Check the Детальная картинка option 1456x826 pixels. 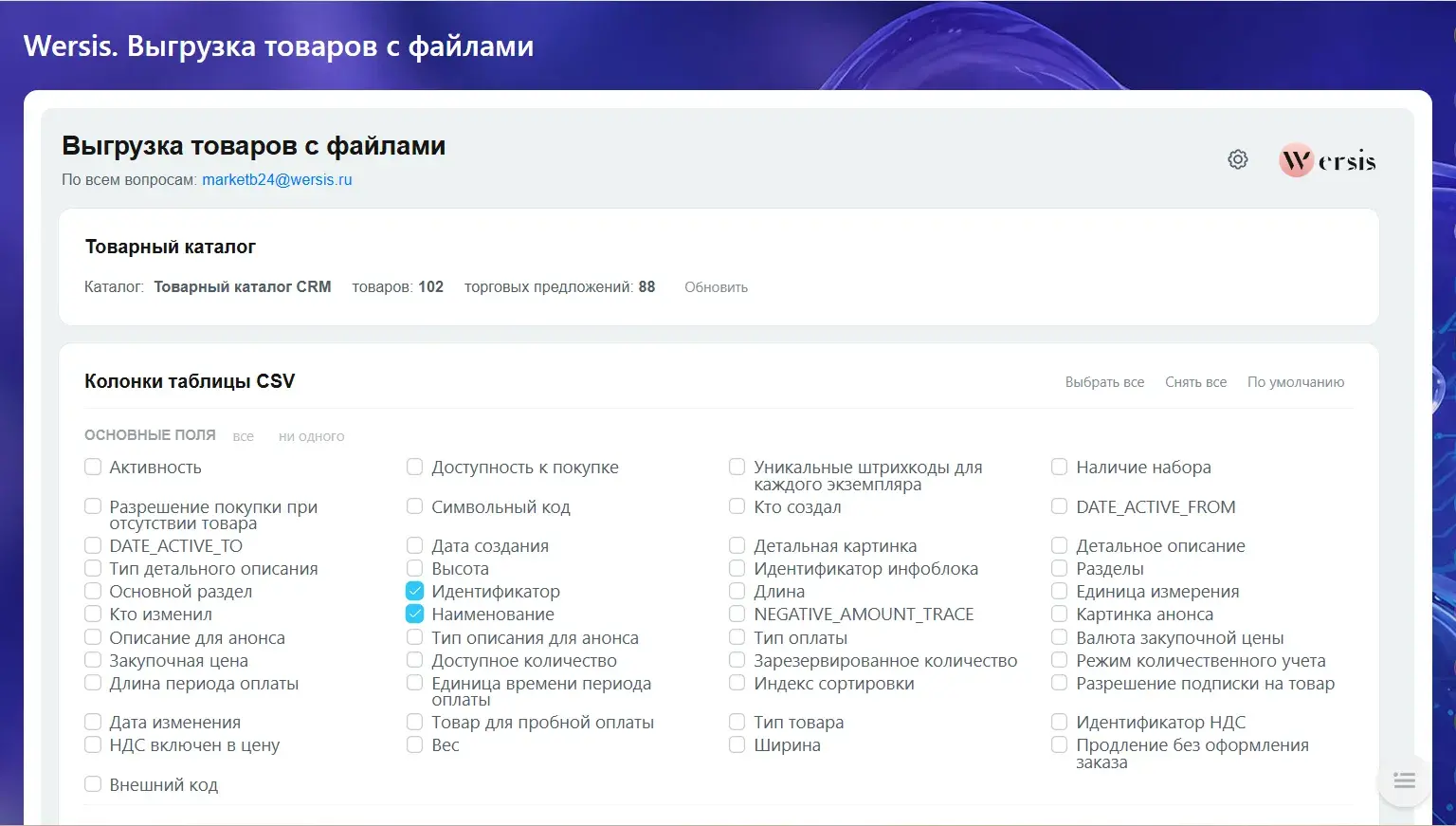737,545
